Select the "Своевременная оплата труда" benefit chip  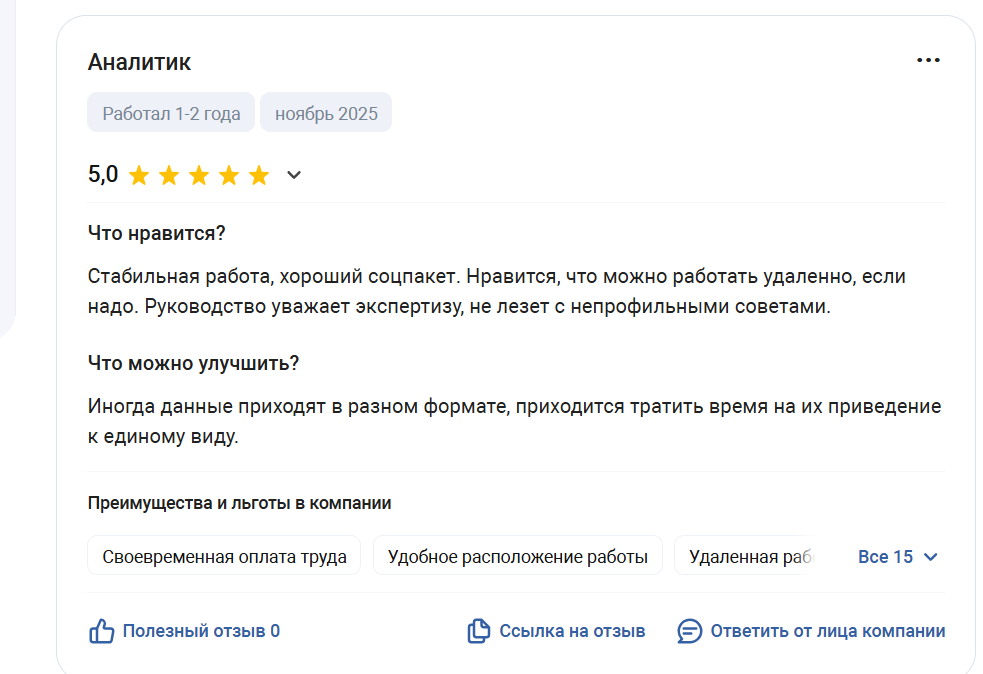click(x=224, y=557)
